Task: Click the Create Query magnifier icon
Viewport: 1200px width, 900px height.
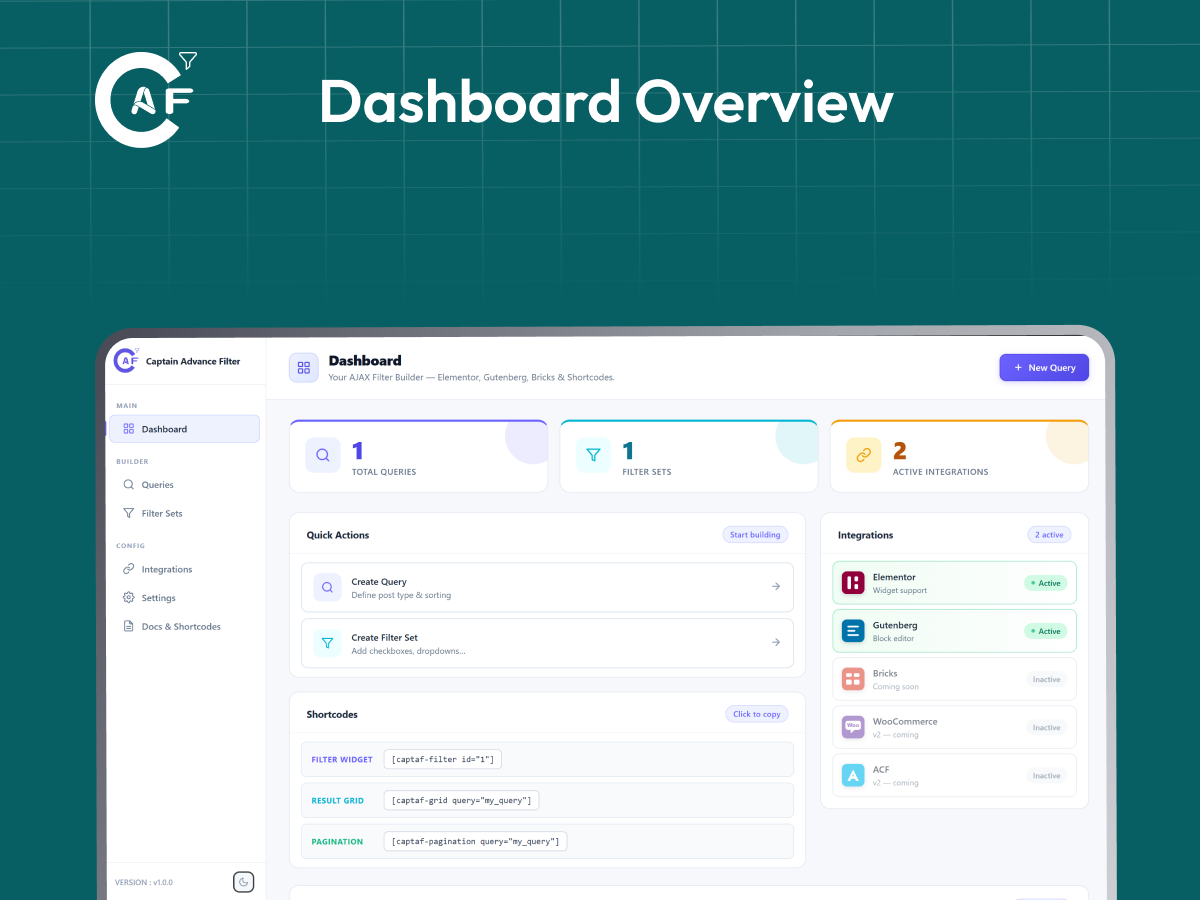Action: [x=327, y=587]
